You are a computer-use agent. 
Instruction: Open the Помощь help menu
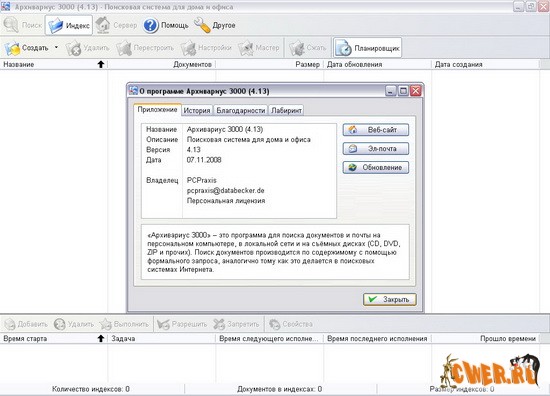click(x=166, y=25)
